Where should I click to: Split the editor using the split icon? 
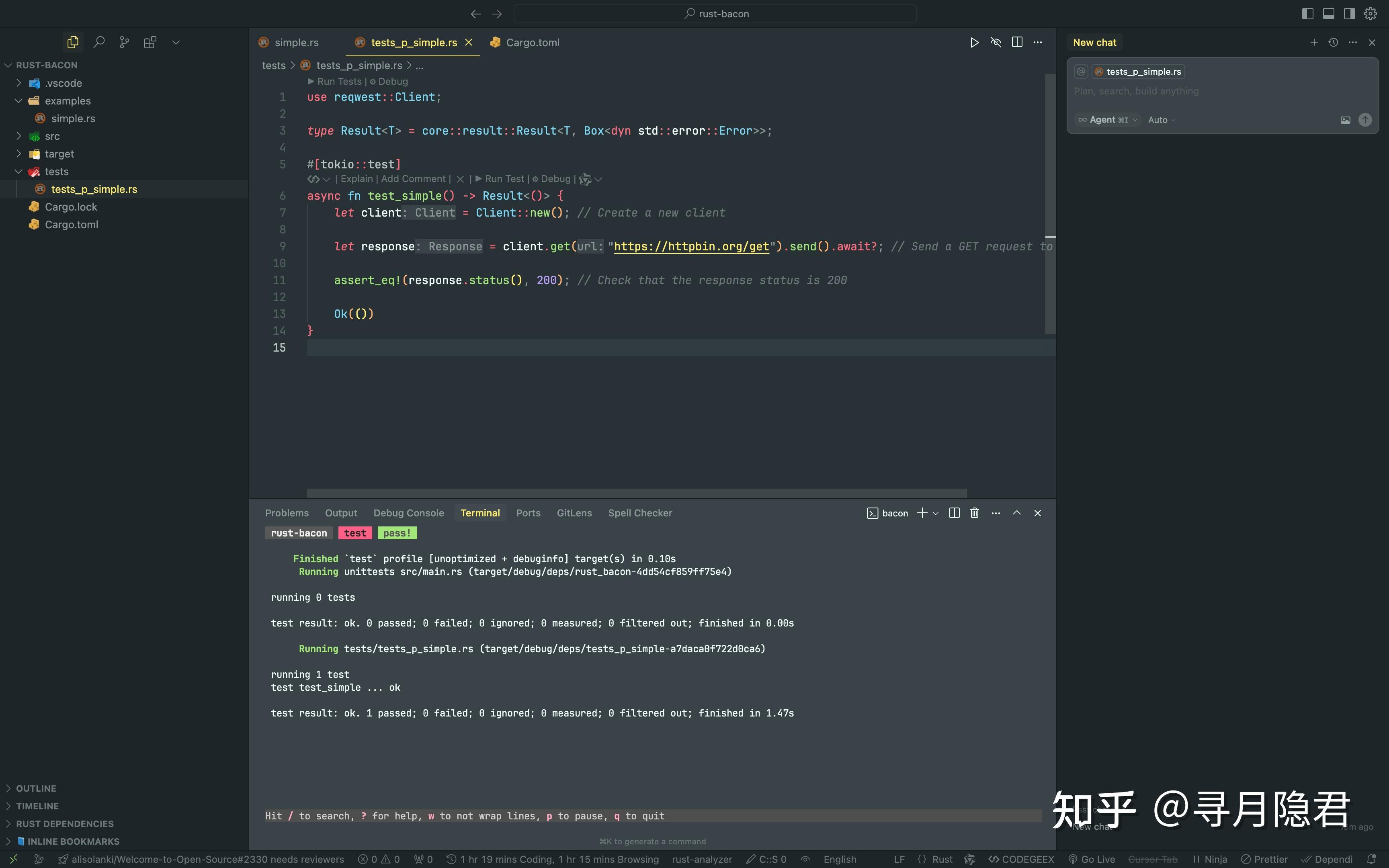click(1017, 42)
